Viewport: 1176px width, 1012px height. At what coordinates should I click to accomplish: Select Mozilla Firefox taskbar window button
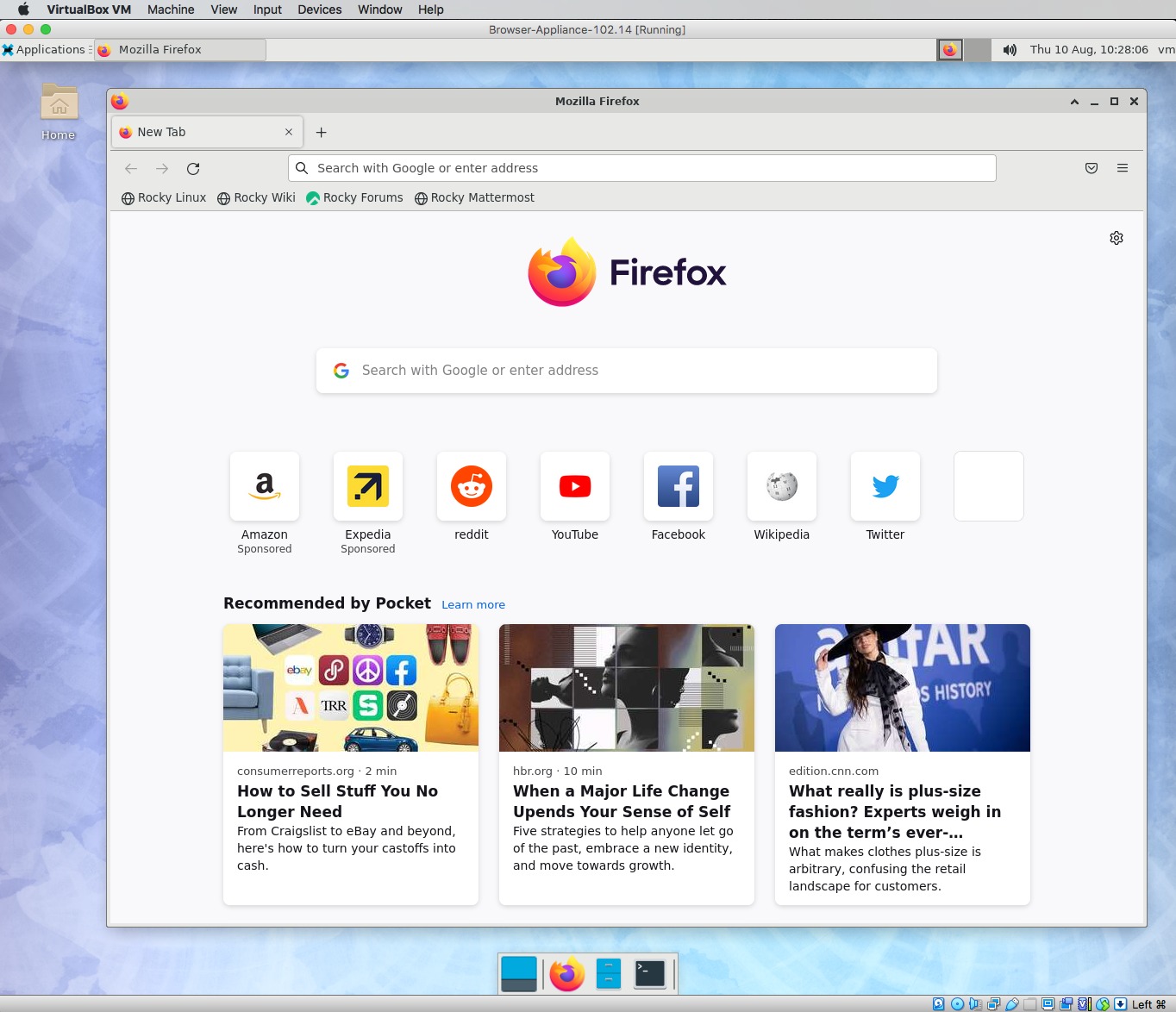point(180,50)
